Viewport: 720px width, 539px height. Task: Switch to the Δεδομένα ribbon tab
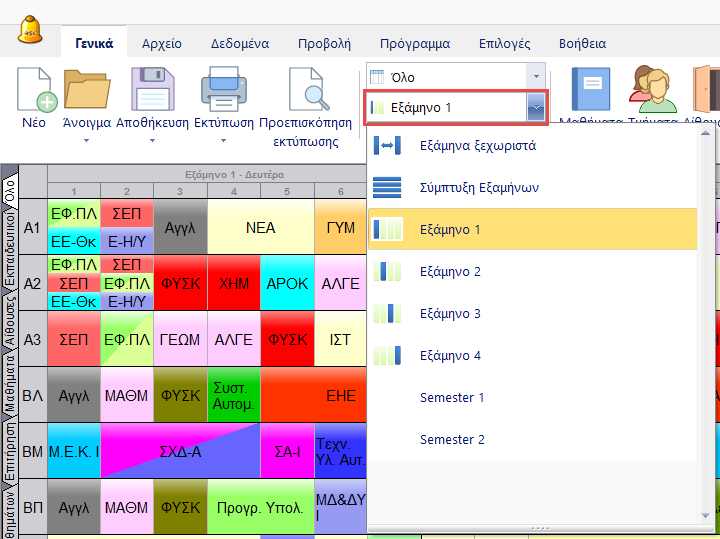[x=239, y=44]
